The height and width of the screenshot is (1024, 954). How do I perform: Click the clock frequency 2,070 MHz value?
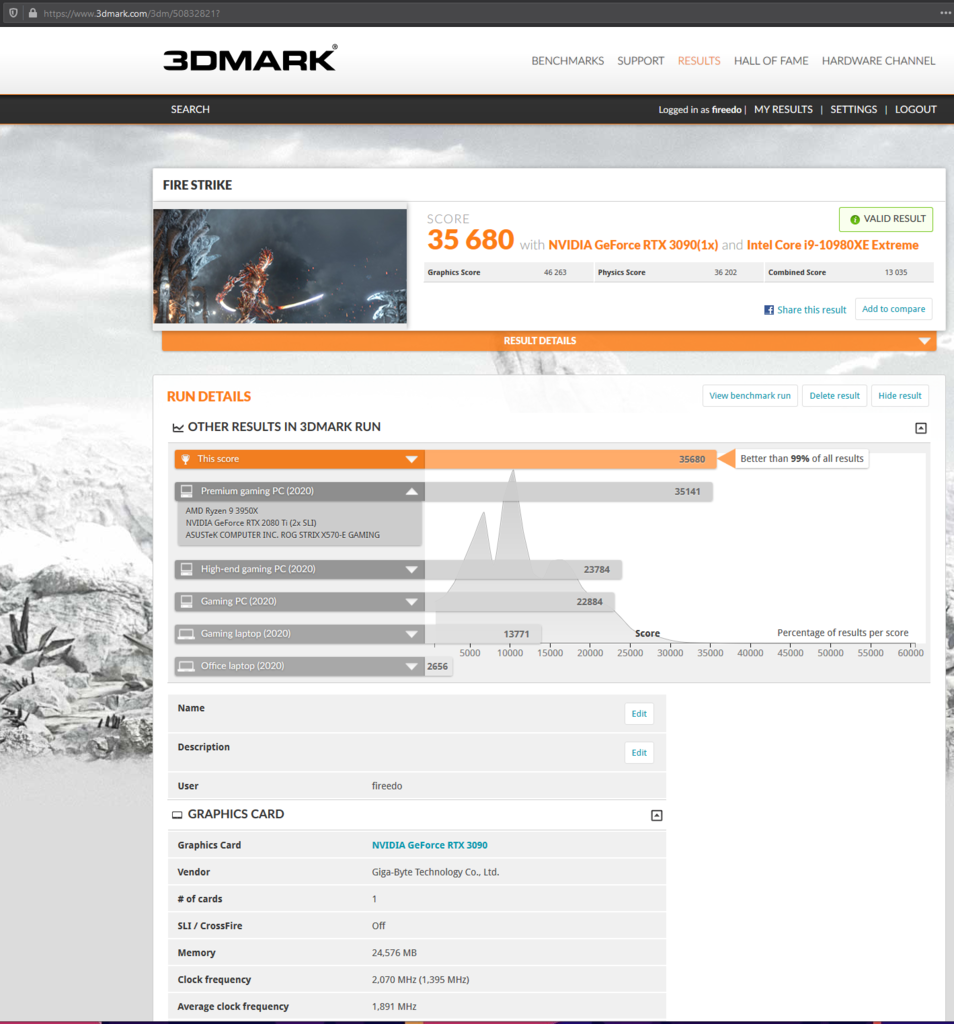click(421, 980)
